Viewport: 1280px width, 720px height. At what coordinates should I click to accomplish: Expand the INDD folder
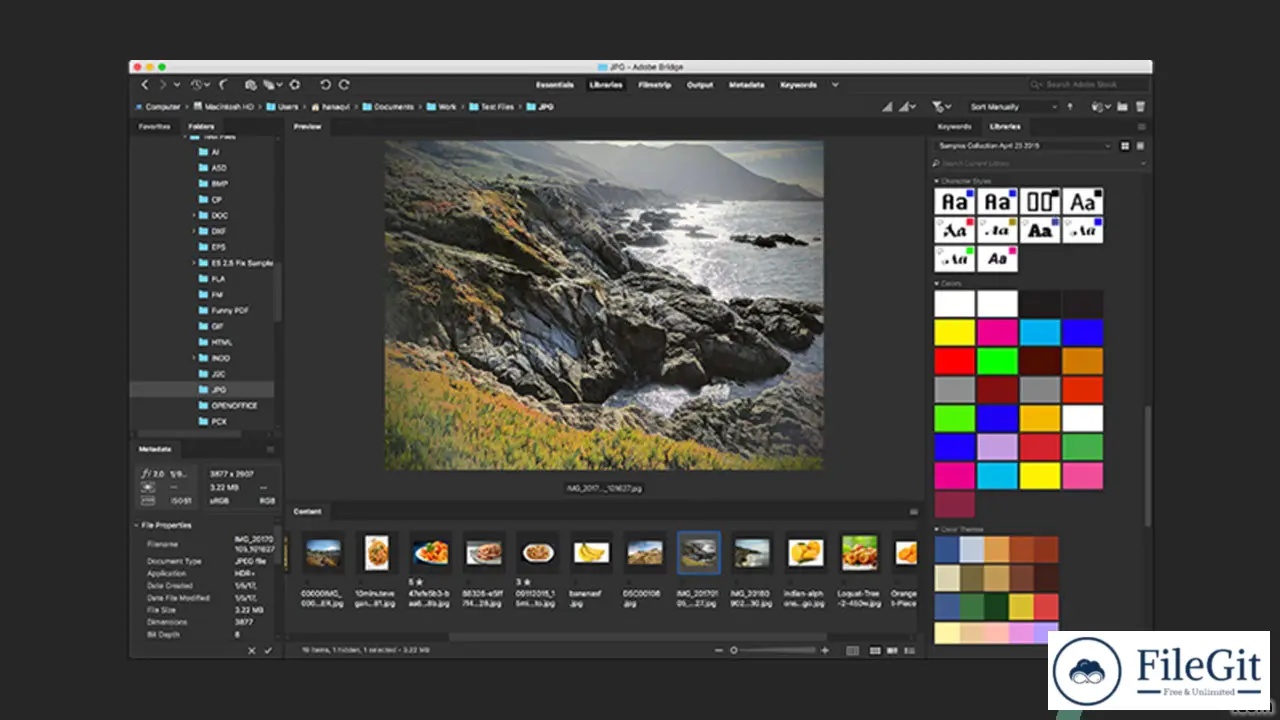[x=194, y=358]
